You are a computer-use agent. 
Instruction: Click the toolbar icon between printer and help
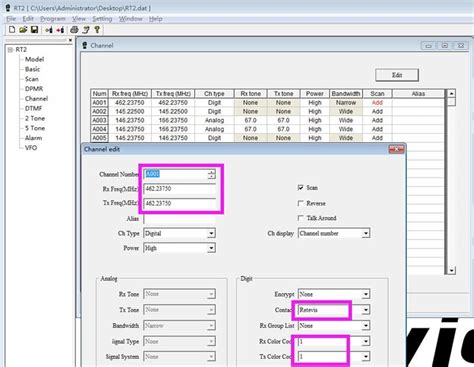[86, 30]
